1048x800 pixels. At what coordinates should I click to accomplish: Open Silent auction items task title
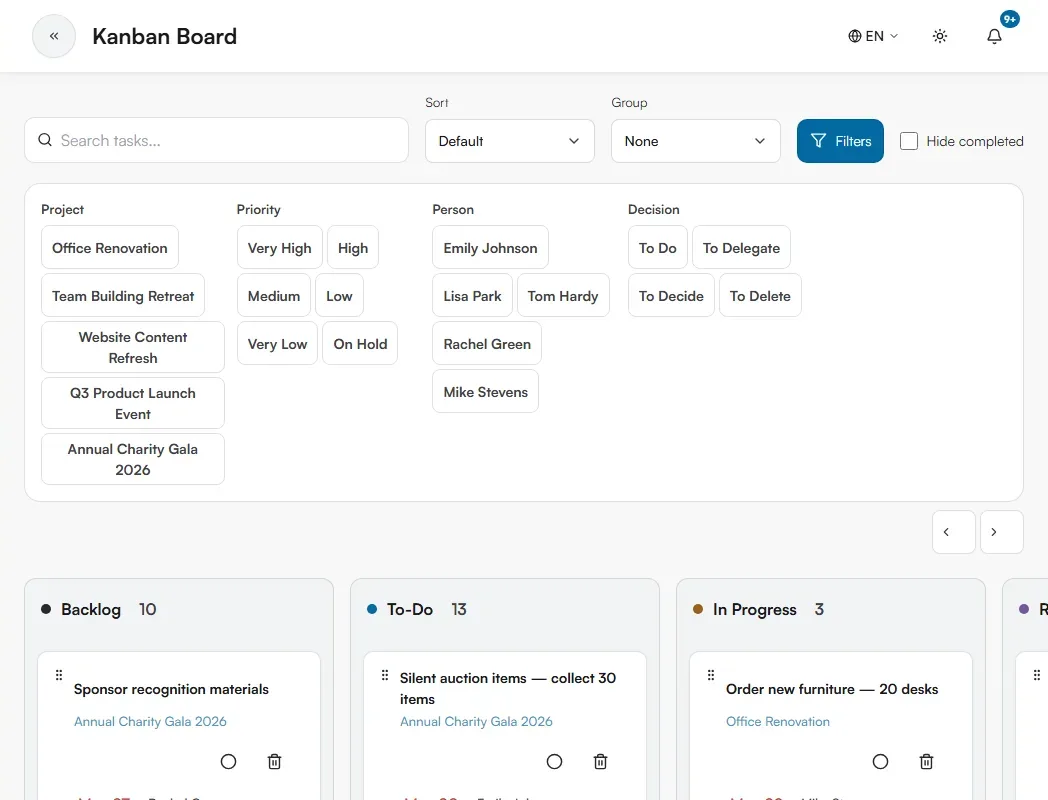(x=508, y=688)
